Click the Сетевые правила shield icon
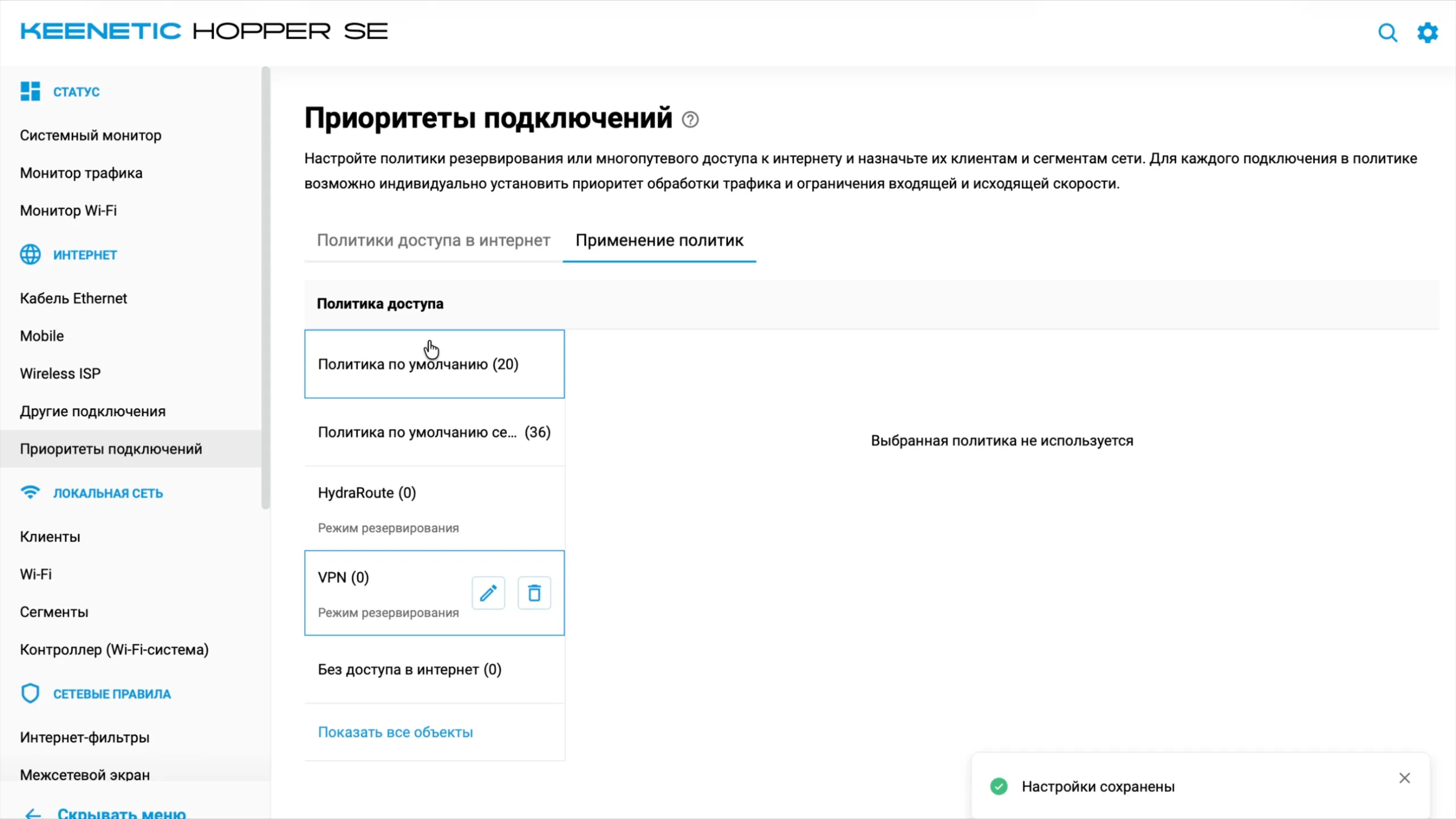This screenshot has height=819, width=1456. [30, 693]
